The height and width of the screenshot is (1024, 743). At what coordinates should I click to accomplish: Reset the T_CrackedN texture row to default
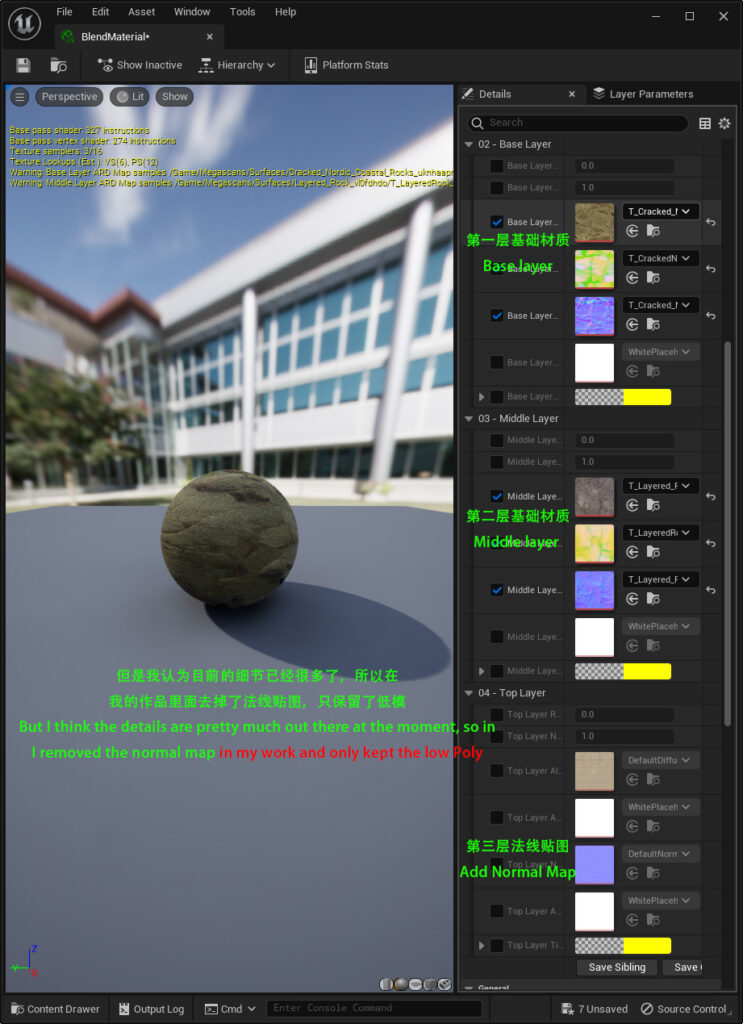pyautogui.click(x=711, y=268)
